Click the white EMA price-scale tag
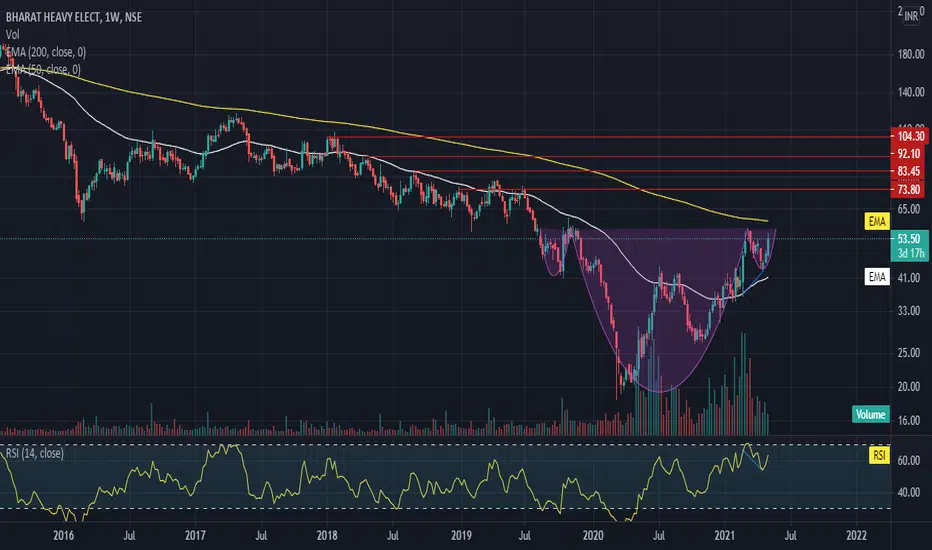This screenshot has width=932, height=550. pyautogui.click(x=877, y=276)
